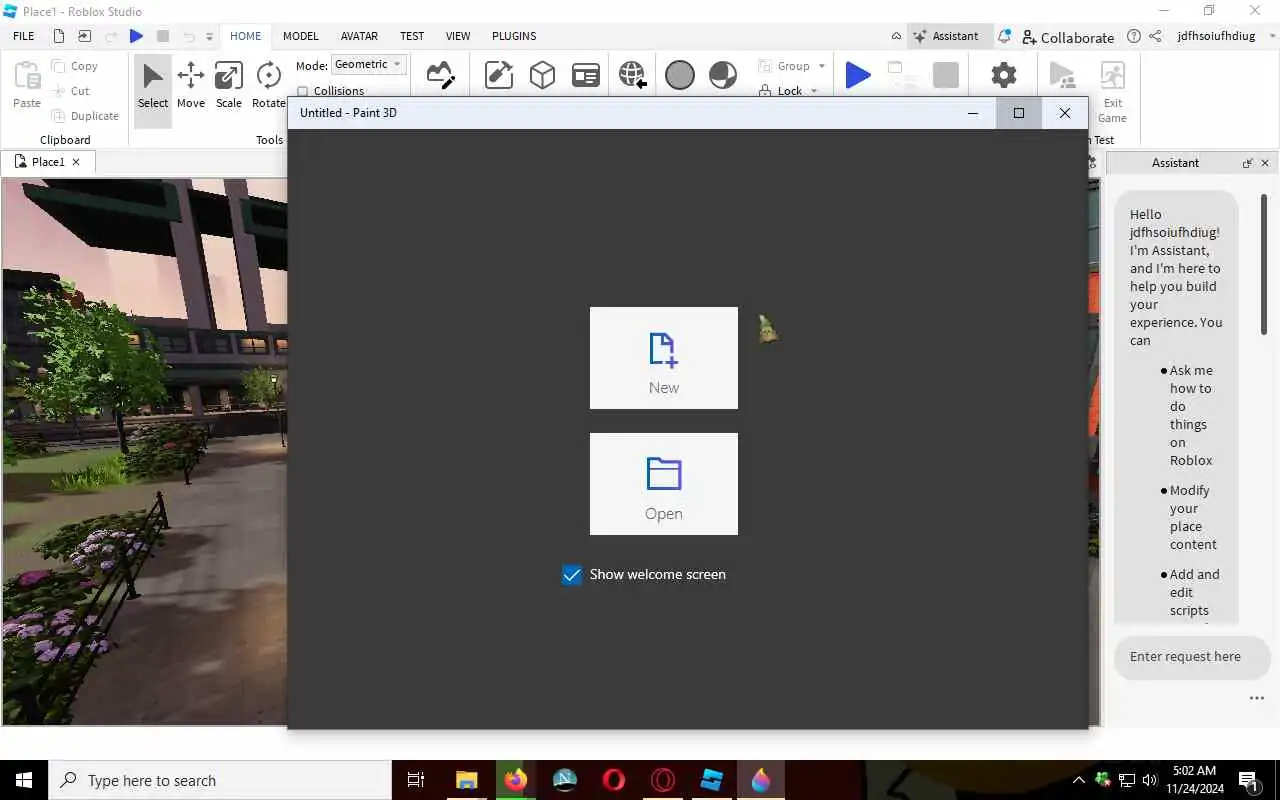
Task: Open the terrain Editor icon
Action: point(440,75)
